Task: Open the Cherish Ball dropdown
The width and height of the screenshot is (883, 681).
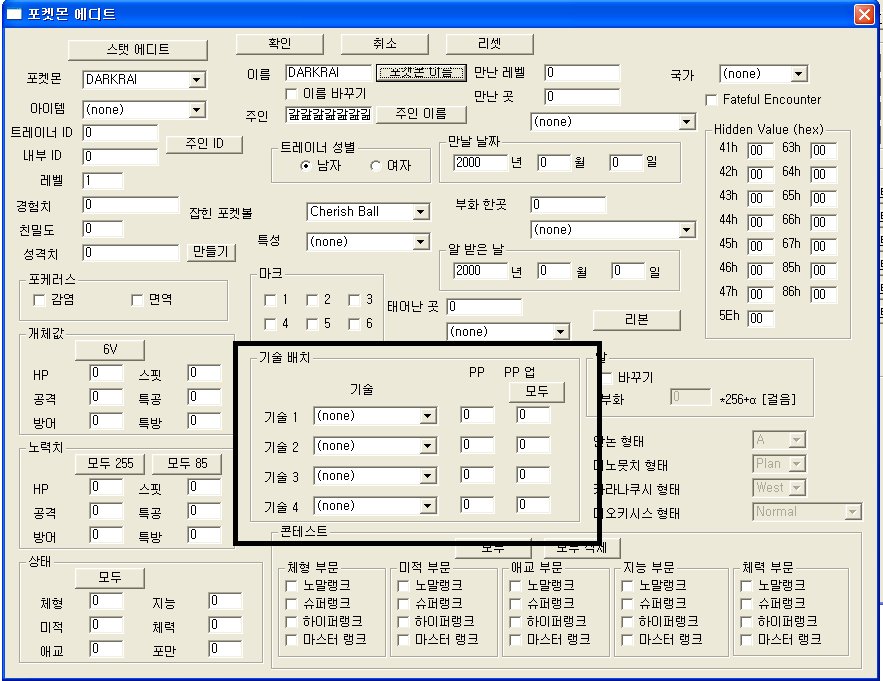Action: tap(420, 212)
